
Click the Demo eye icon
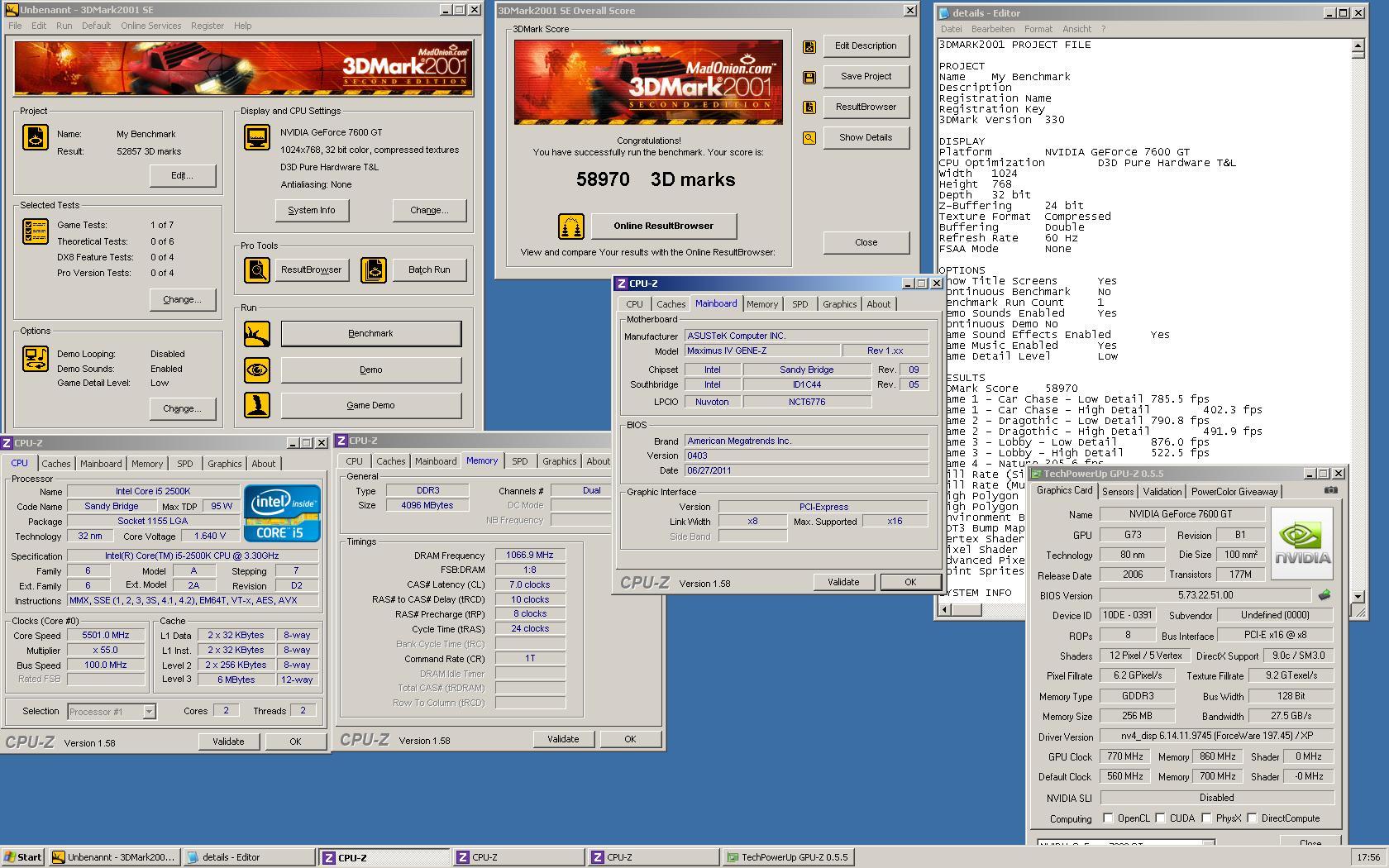tap(257, 370)
